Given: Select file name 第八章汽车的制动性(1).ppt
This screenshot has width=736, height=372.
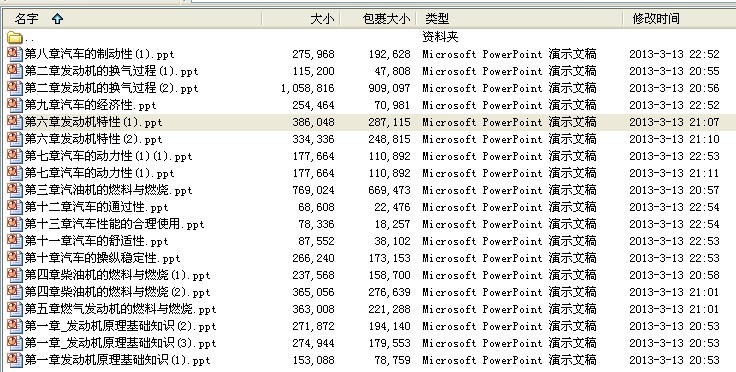Looking at the screenshot, I should (x=100, y=54).
